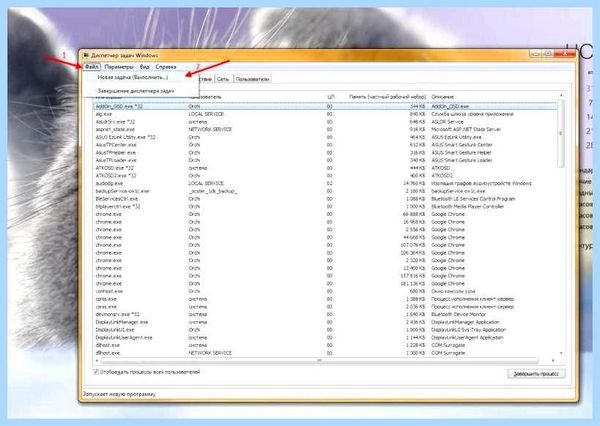
Task: Click the Завершить процесс button
Action: [x=536, y=374]
